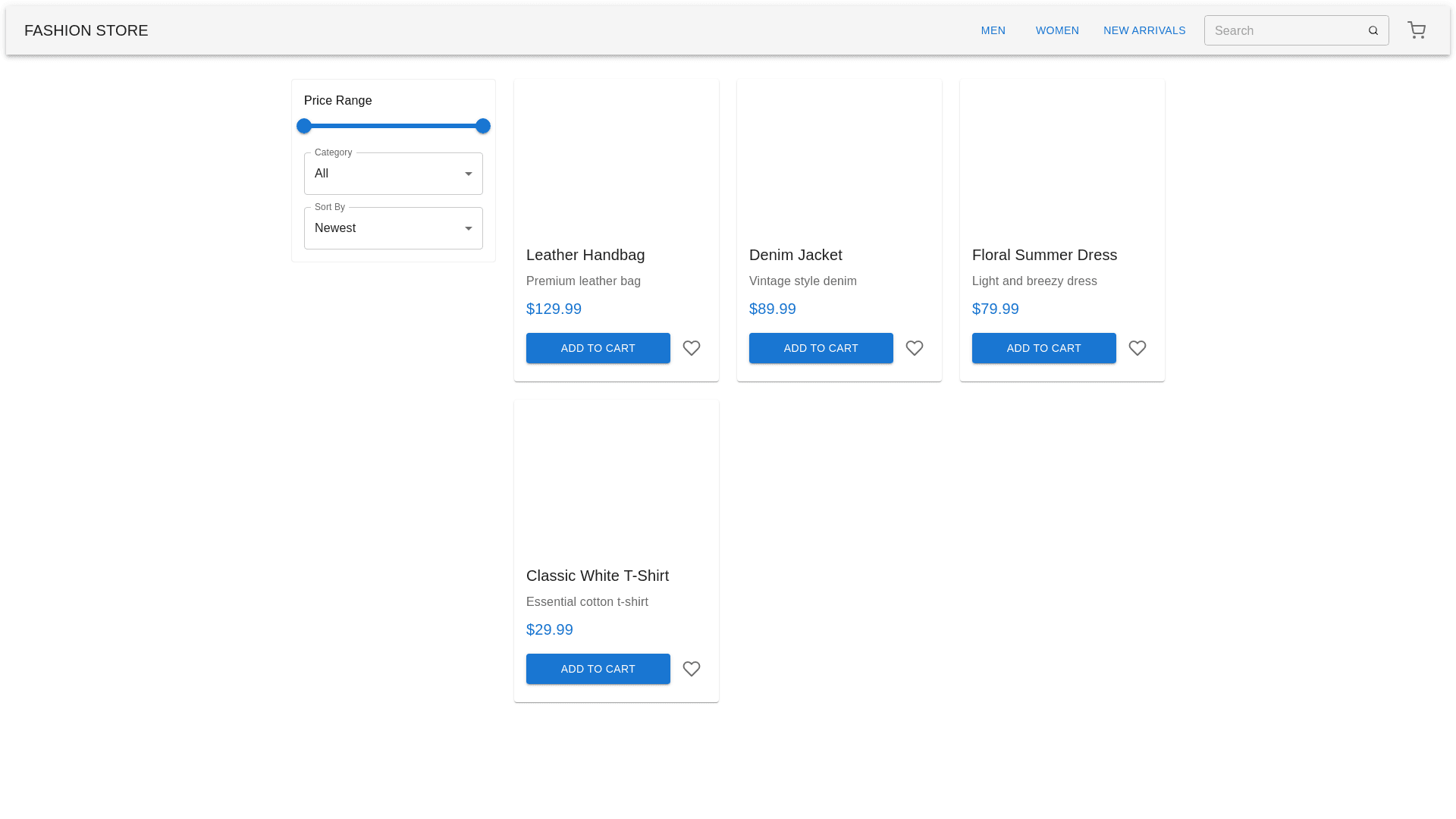The image size is (1456, 819).
Task: Open New Arrivals page
Action: click(x=1144, y=30)
